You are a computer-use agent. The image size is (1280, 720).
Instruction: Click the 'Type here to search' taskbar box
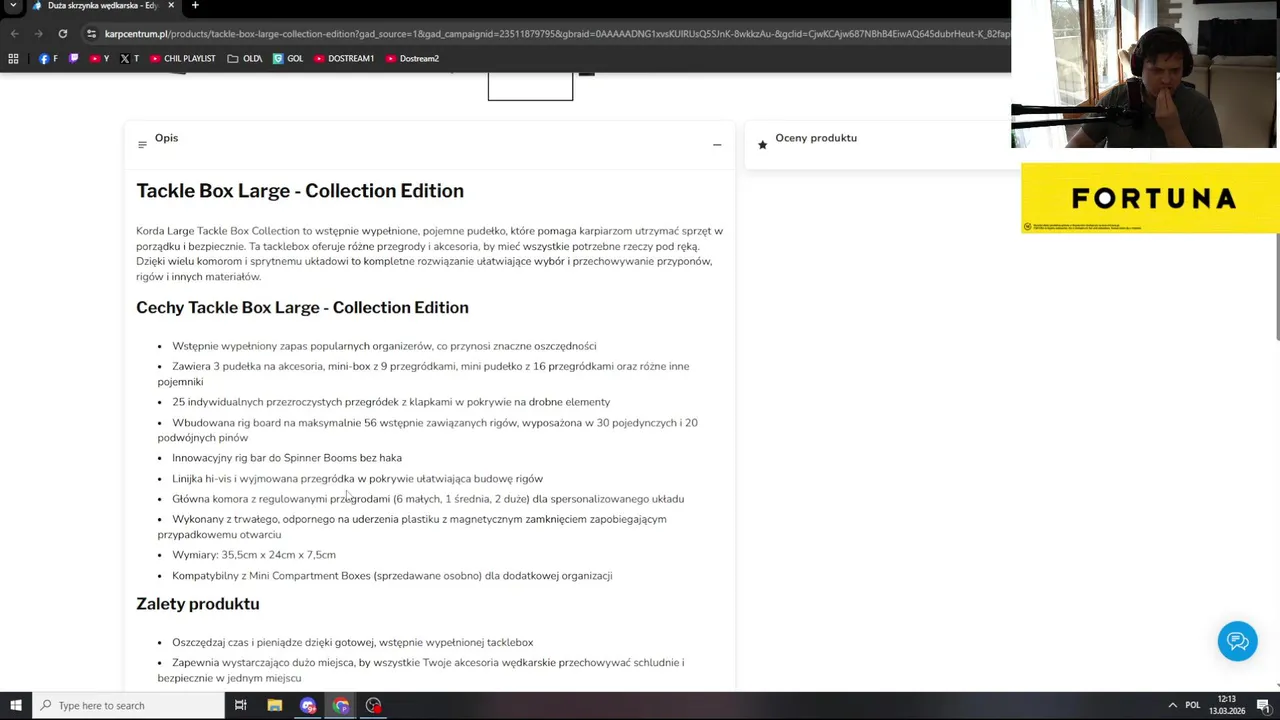(x=128, y=705)
